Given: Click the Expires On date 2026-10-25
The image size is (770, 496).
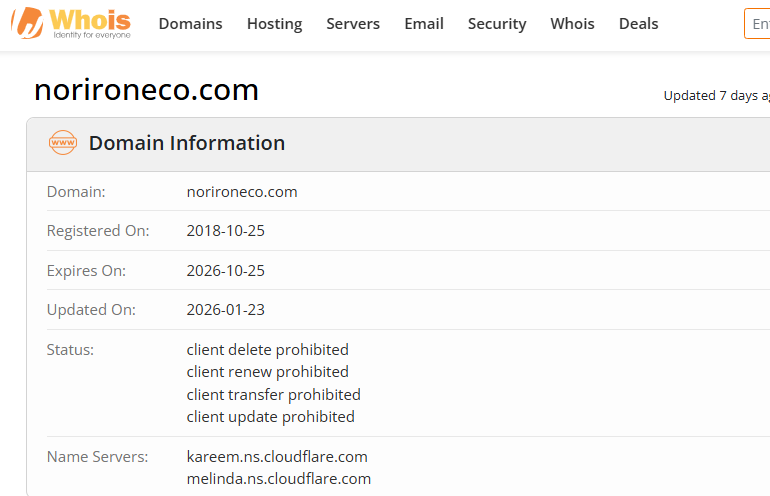Looking at the screenshot, I should point(226,271).
